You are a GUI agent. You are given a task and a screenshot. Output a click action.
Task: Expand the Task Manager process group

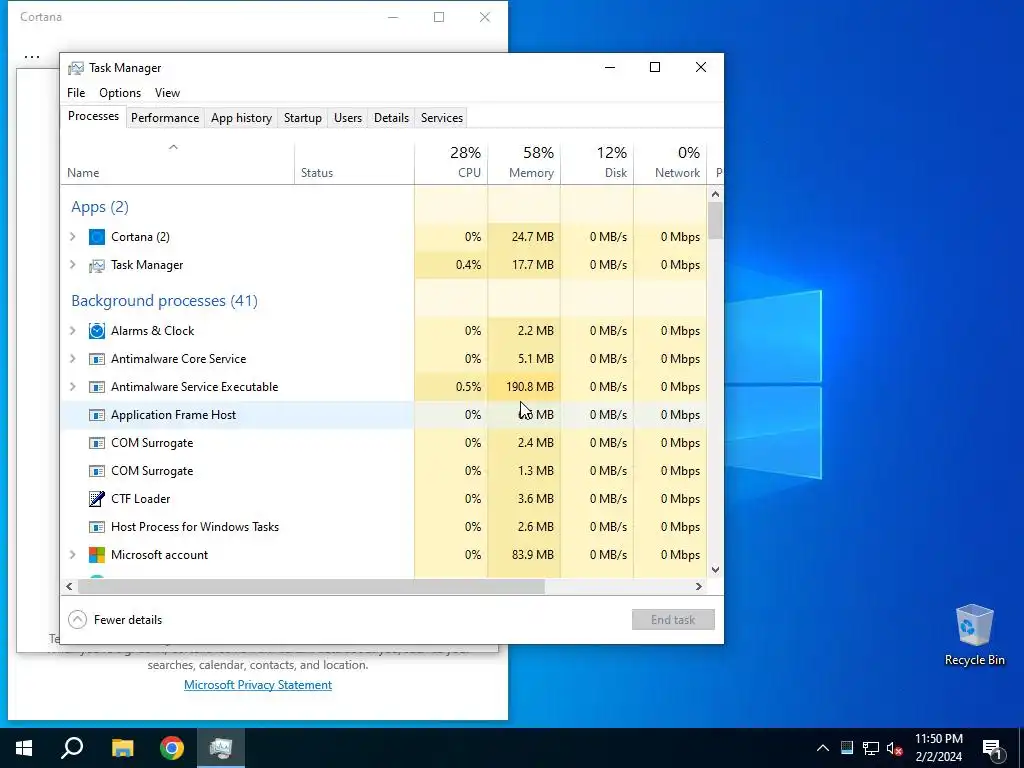73,265
